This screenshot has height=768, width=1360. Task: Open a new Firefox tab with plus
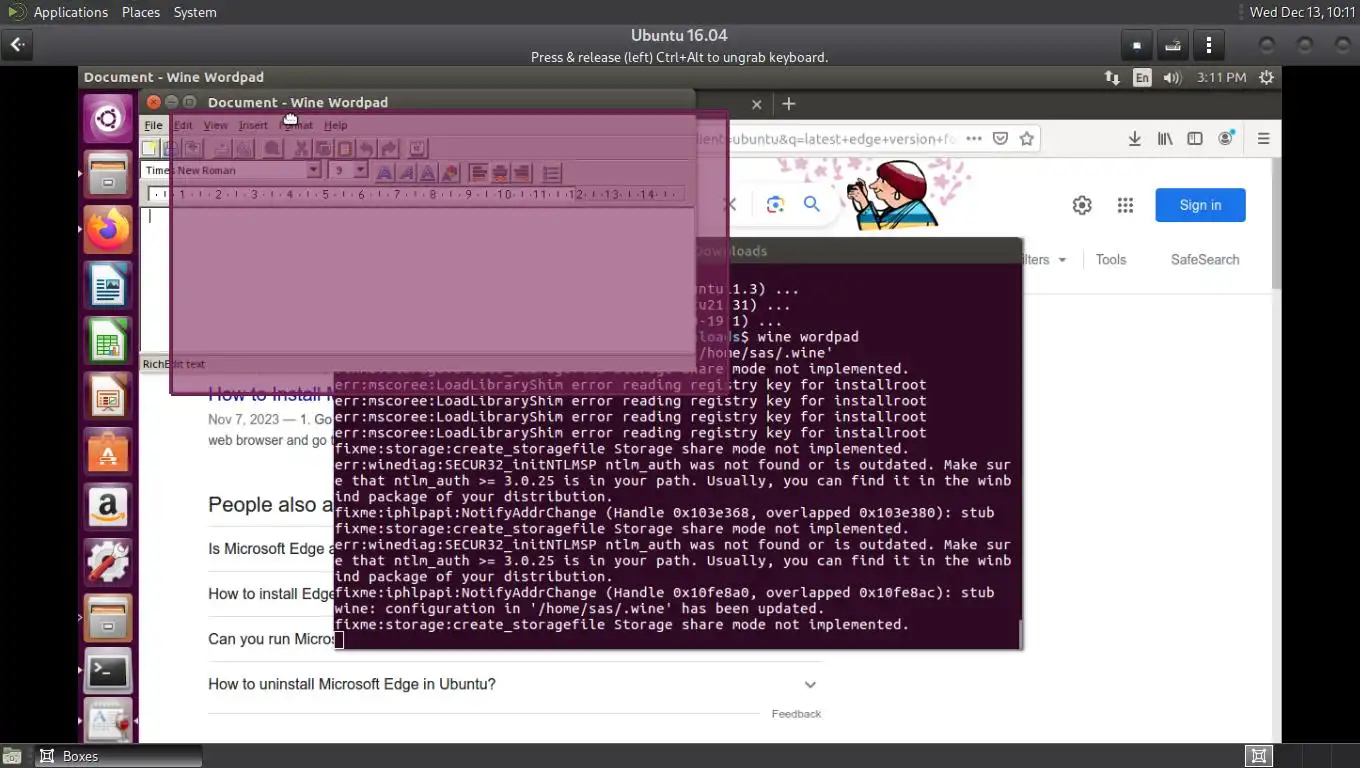click(788, 104)
